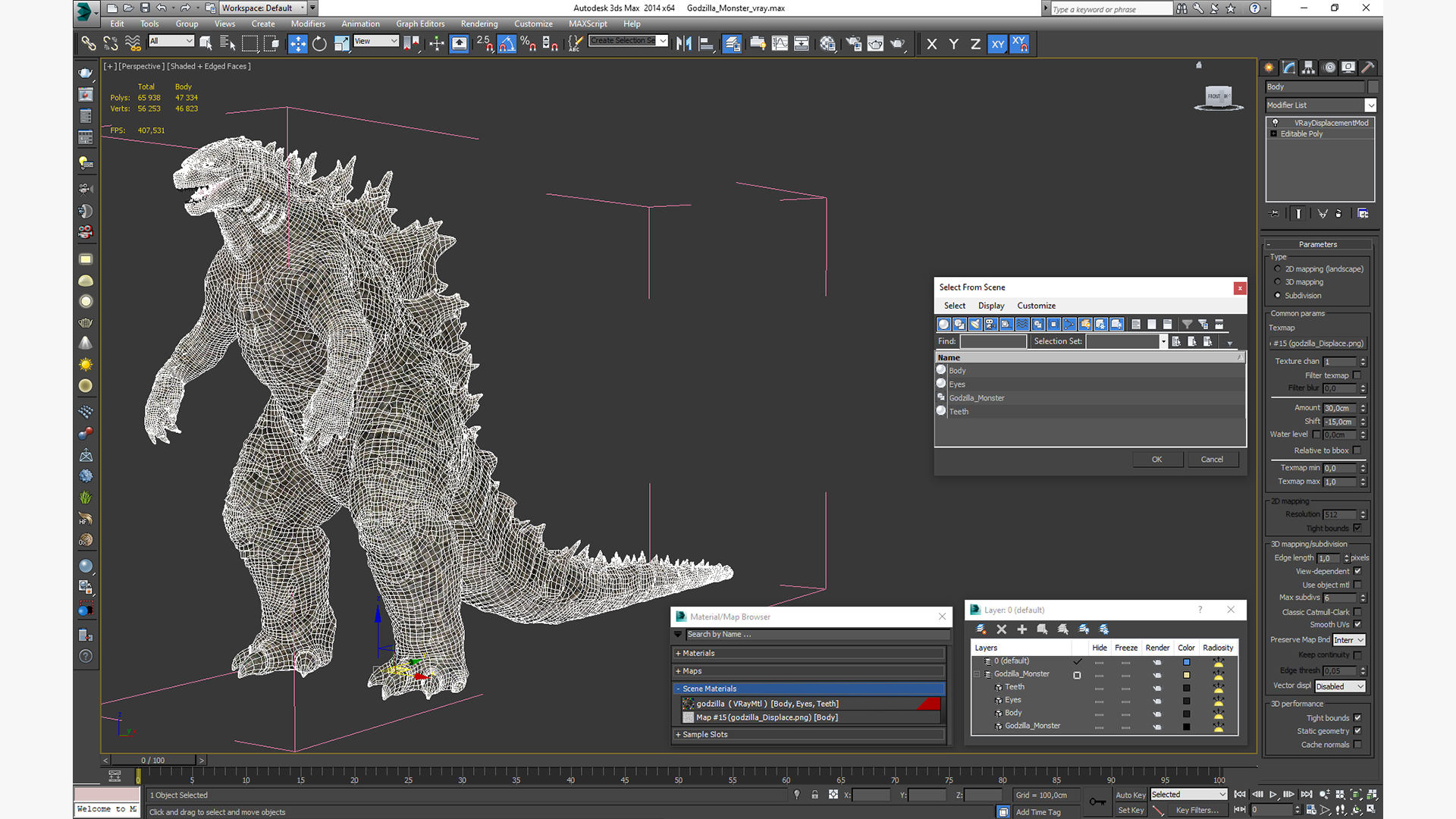Image resolution: width=1456 pixels, height=819 pixels.
Task: Activate the Select and Rotate tool
Action: (x=319, y=44)
